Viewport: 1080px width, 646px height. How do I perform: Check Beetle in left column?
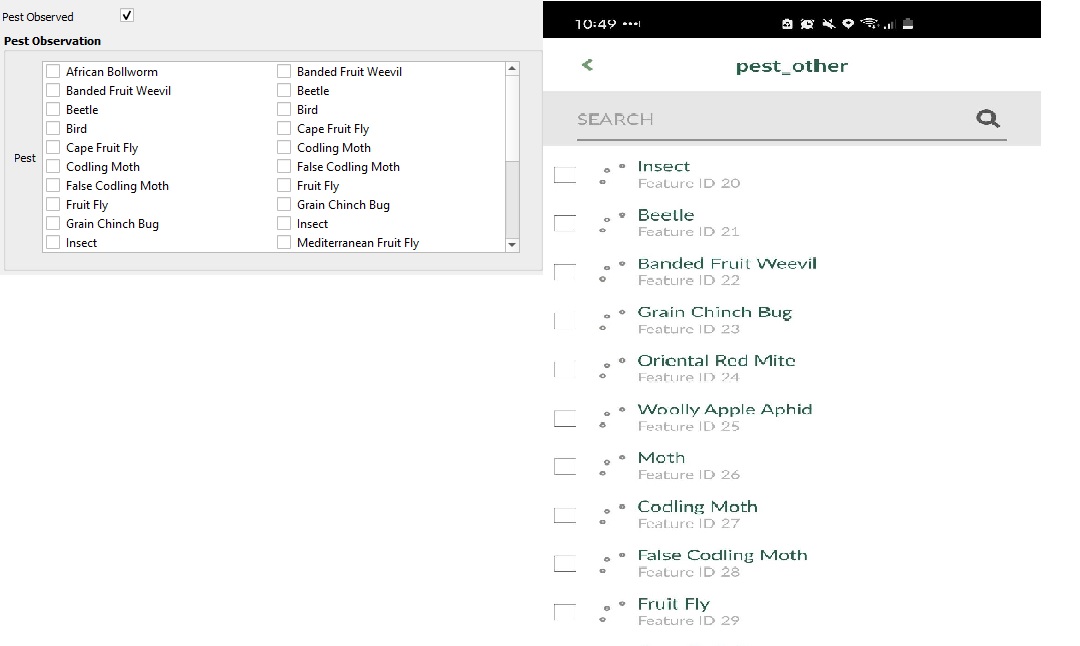pos(52,110)
